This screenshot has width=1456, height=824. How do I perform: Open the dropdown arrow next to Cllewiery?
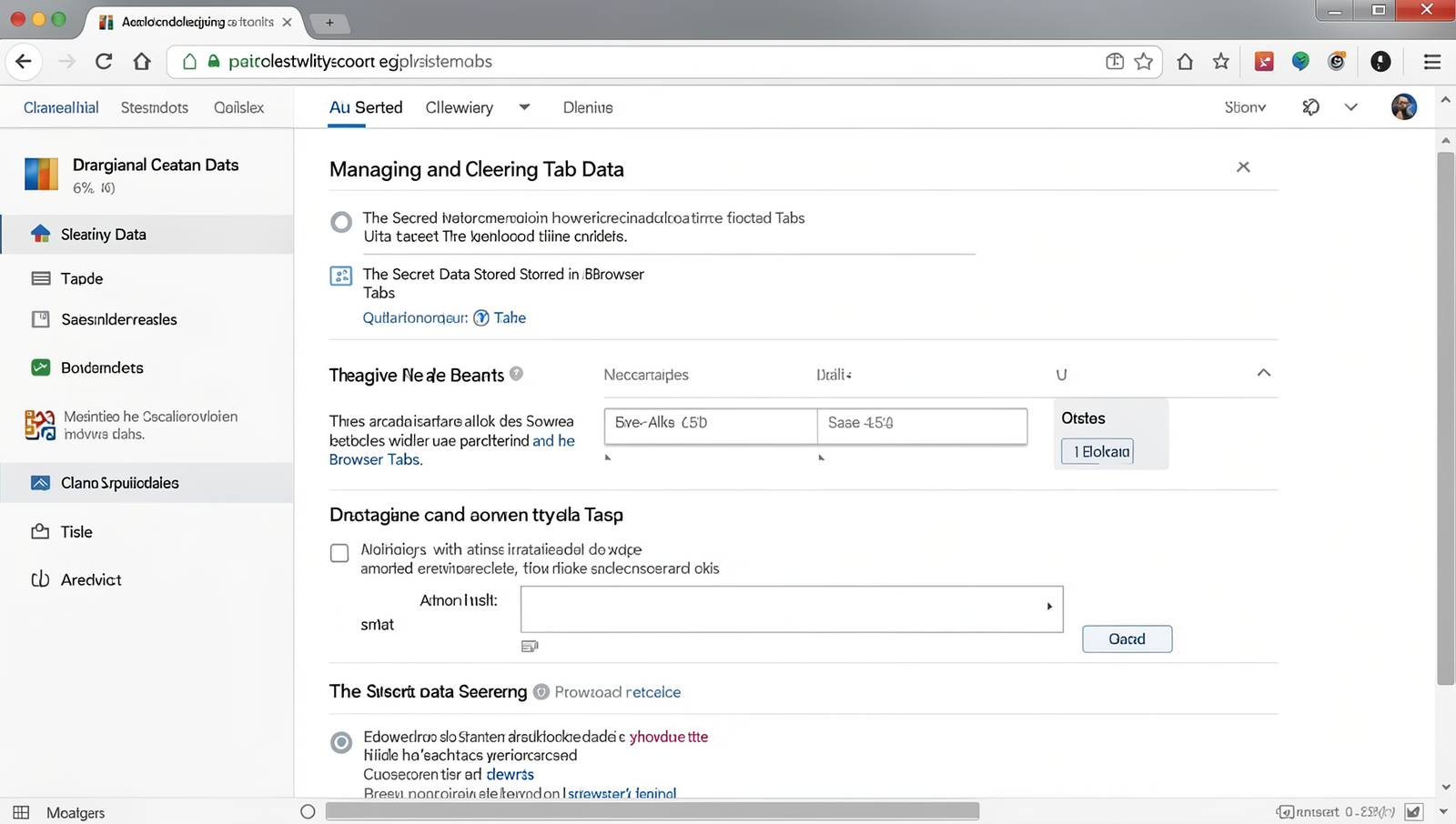(524, 107)
